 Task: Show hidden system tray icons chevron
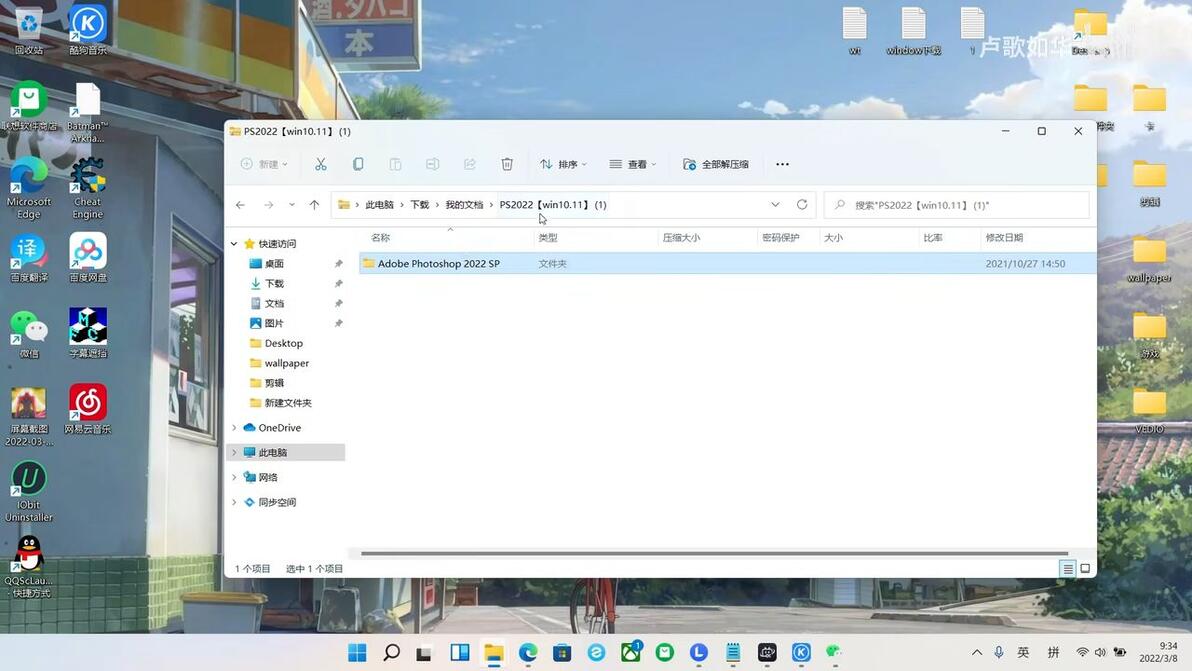[977, 652]
